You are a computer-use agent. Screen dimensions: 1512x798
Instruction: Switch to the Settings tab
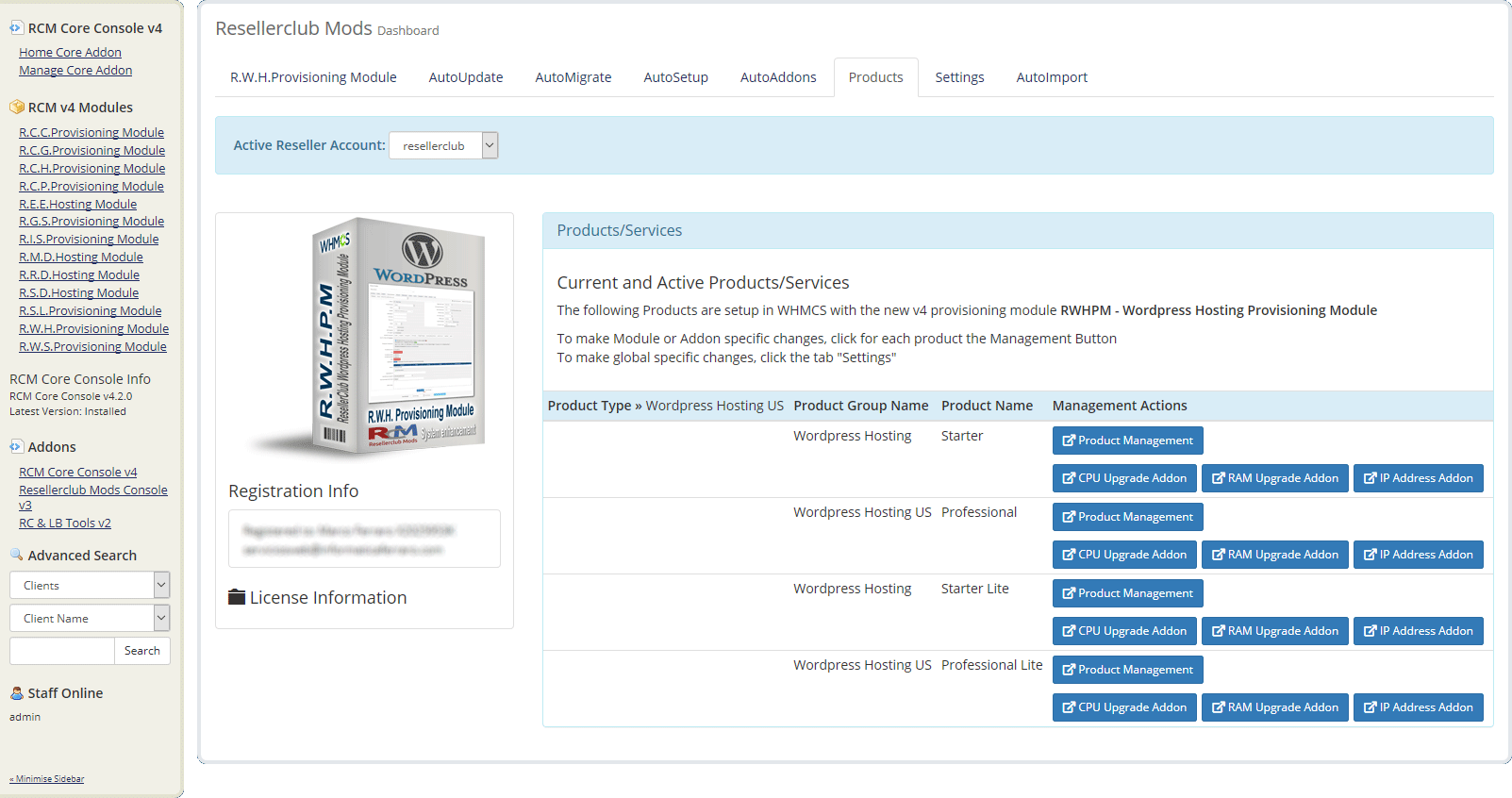959,77
